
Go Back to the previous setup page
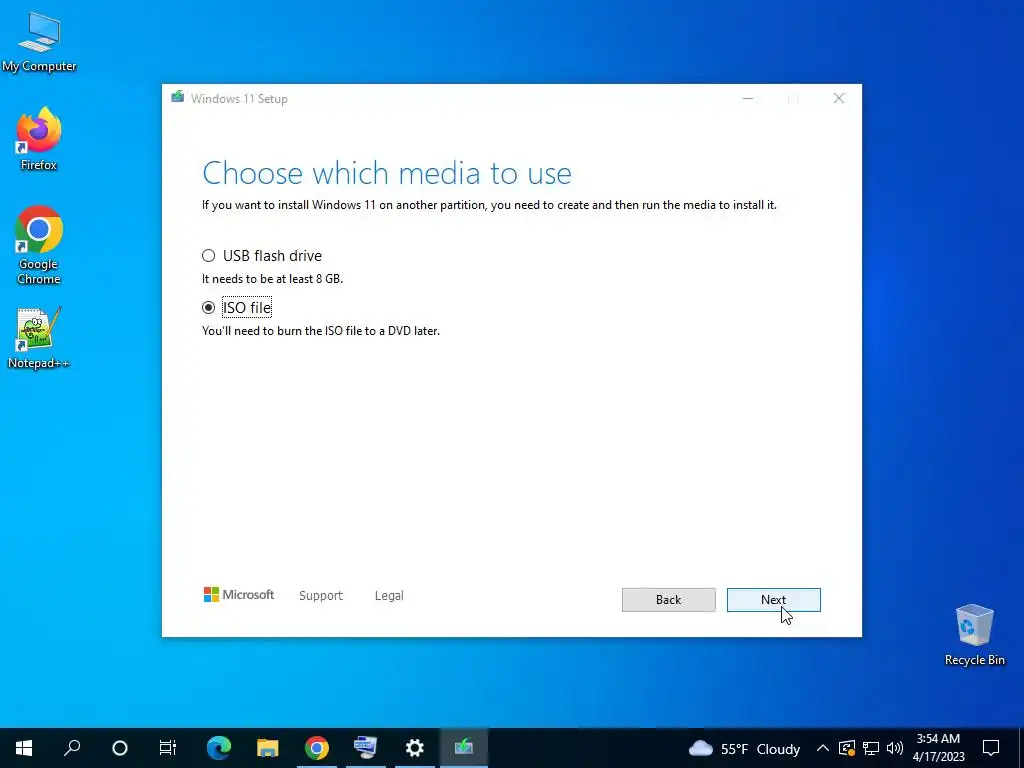pos(668,600)
